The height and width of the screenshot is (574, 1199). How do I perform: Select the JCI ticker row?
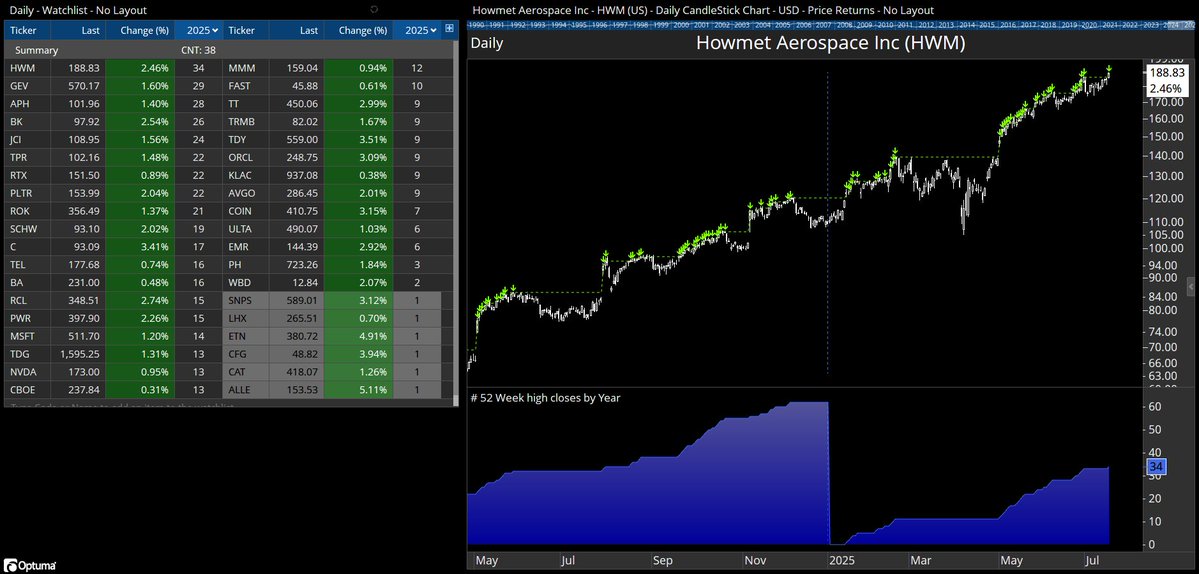pyautogui.click(x=112, y=139)
